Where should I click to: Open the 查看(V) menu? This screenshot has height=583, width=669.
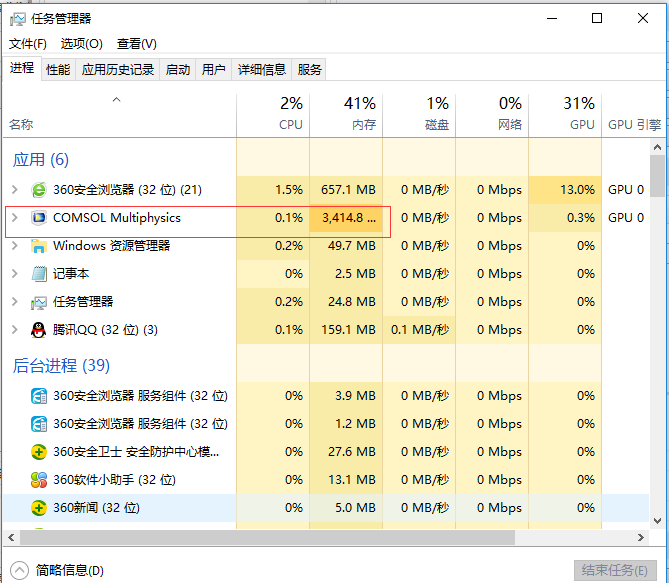(x=137, y=44)
